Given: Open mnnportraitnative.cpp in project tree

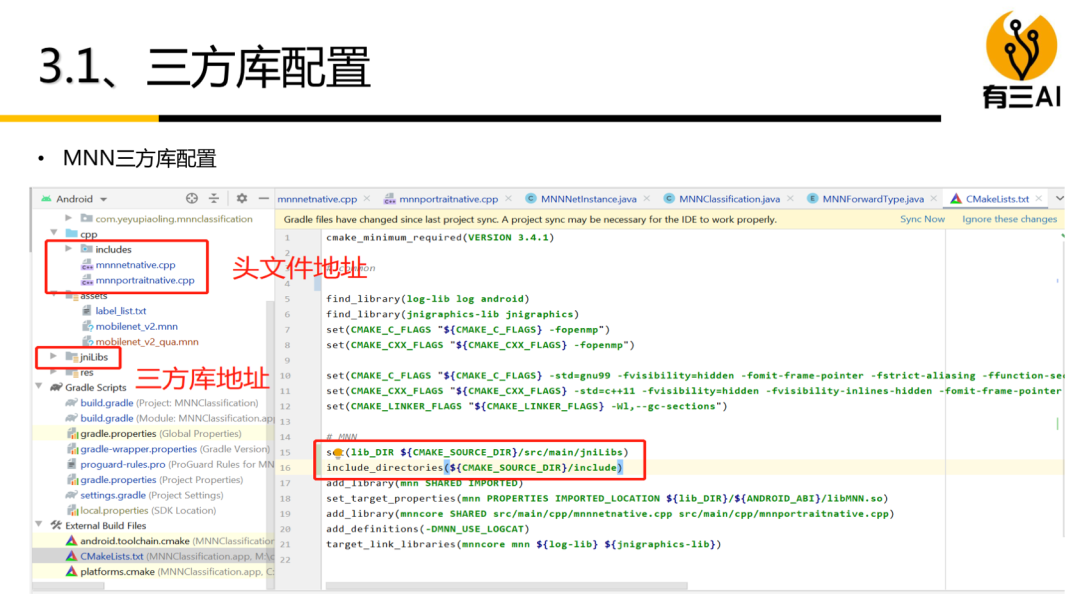Looking at the screenshot, I should click(x=145, y=280).
